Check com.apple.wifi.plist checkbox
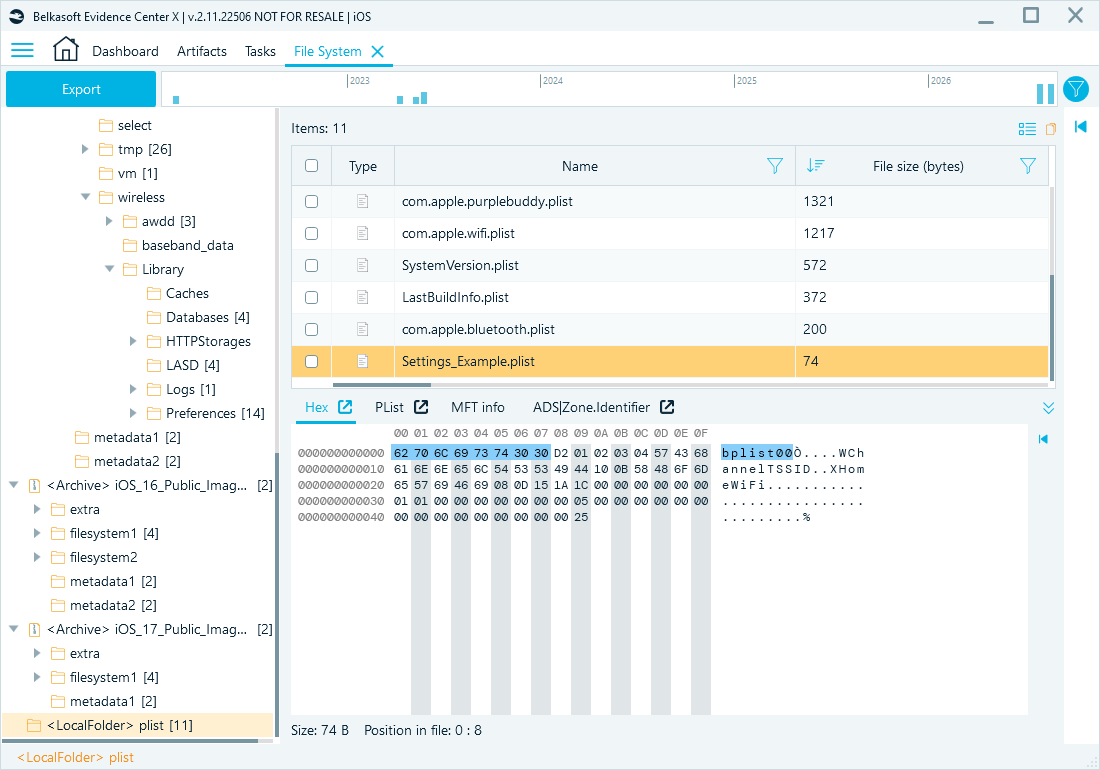This screenshot has height=770, width=1100. (x=311, y=234)
